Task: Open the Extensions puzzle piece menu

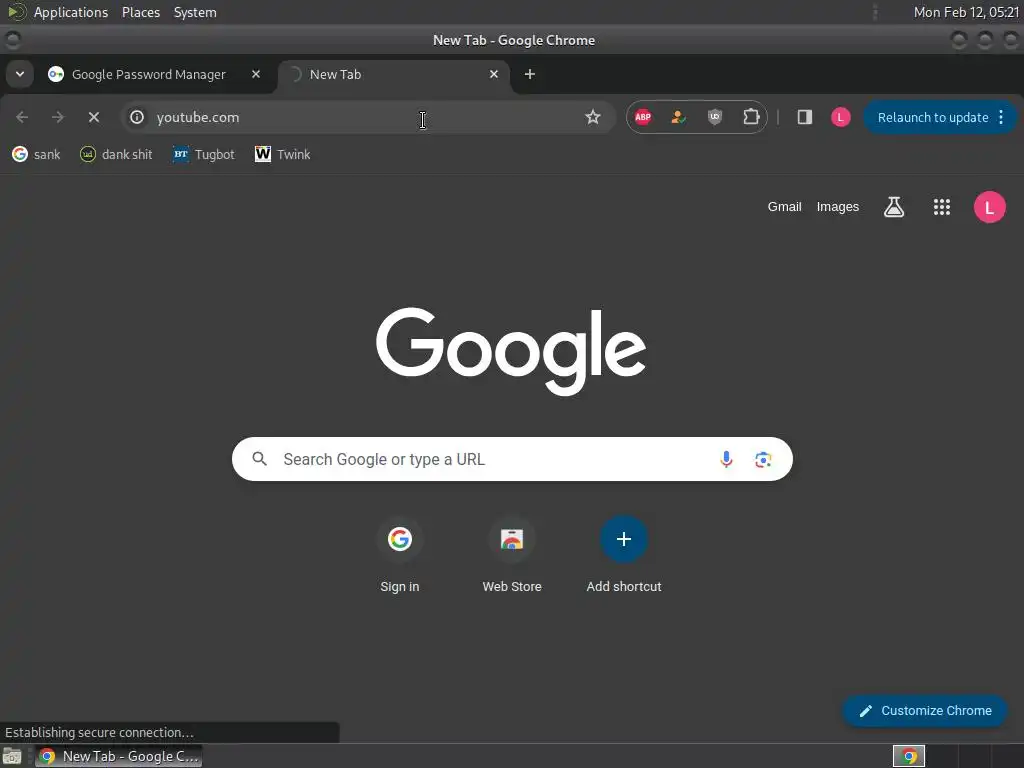Action: point(751,118)
